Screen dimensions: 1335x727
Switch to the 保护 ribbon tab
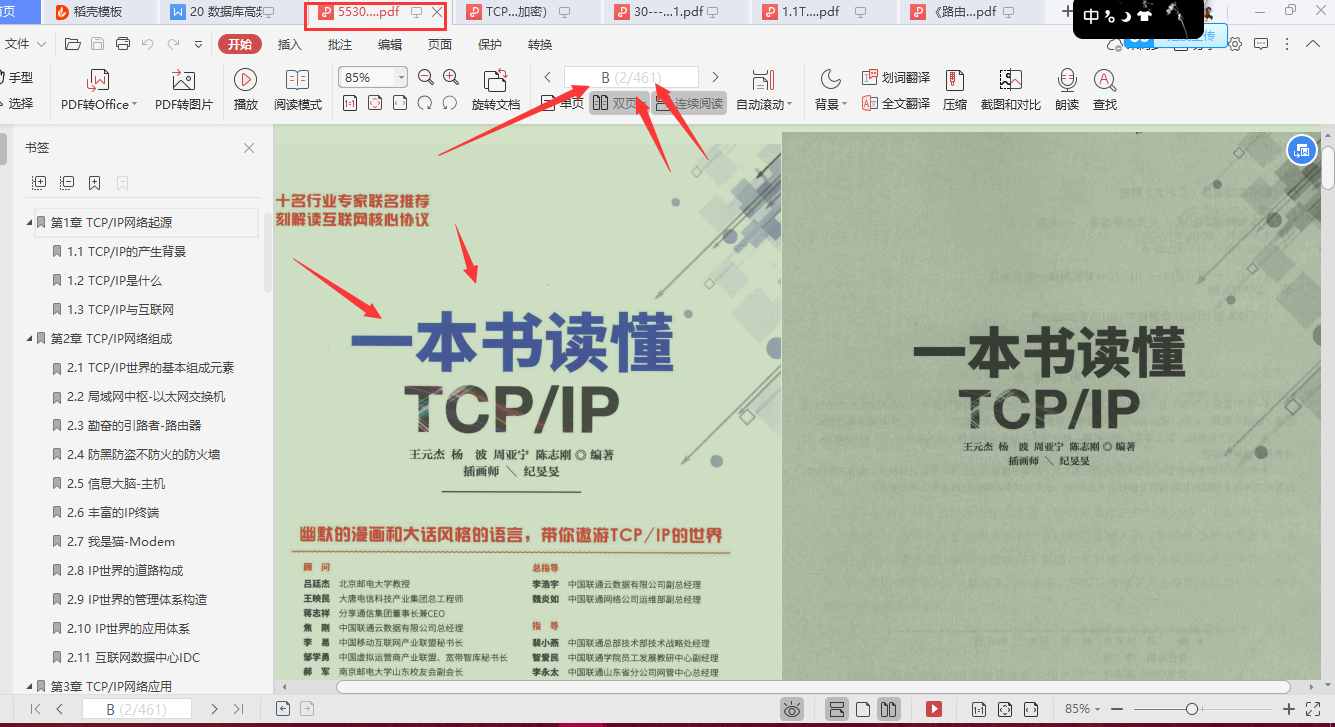(490, 44)
